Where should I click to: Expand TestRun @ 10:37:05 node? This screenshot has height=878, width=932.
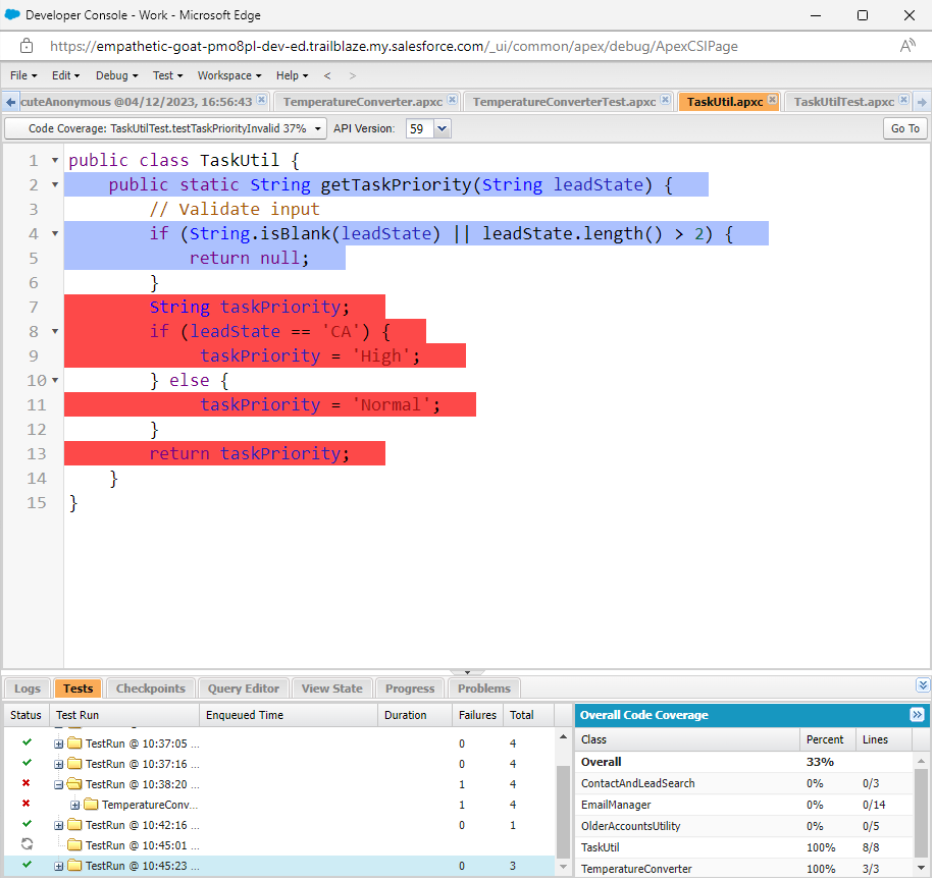click(58, 744)
